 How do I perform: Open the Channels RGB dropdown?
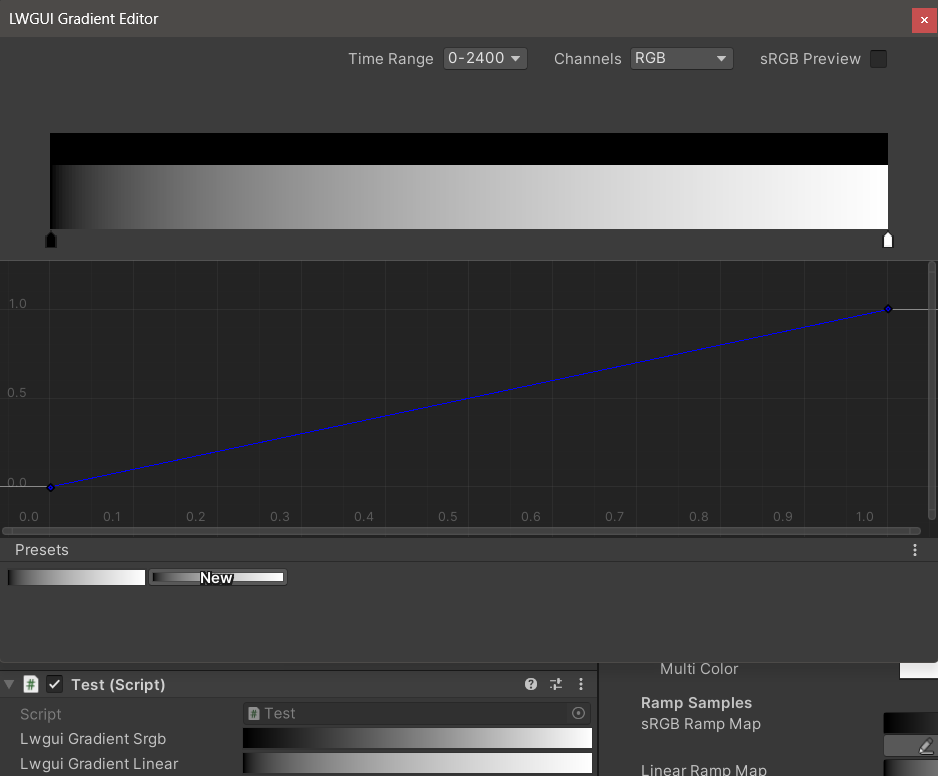pos(681,59)
